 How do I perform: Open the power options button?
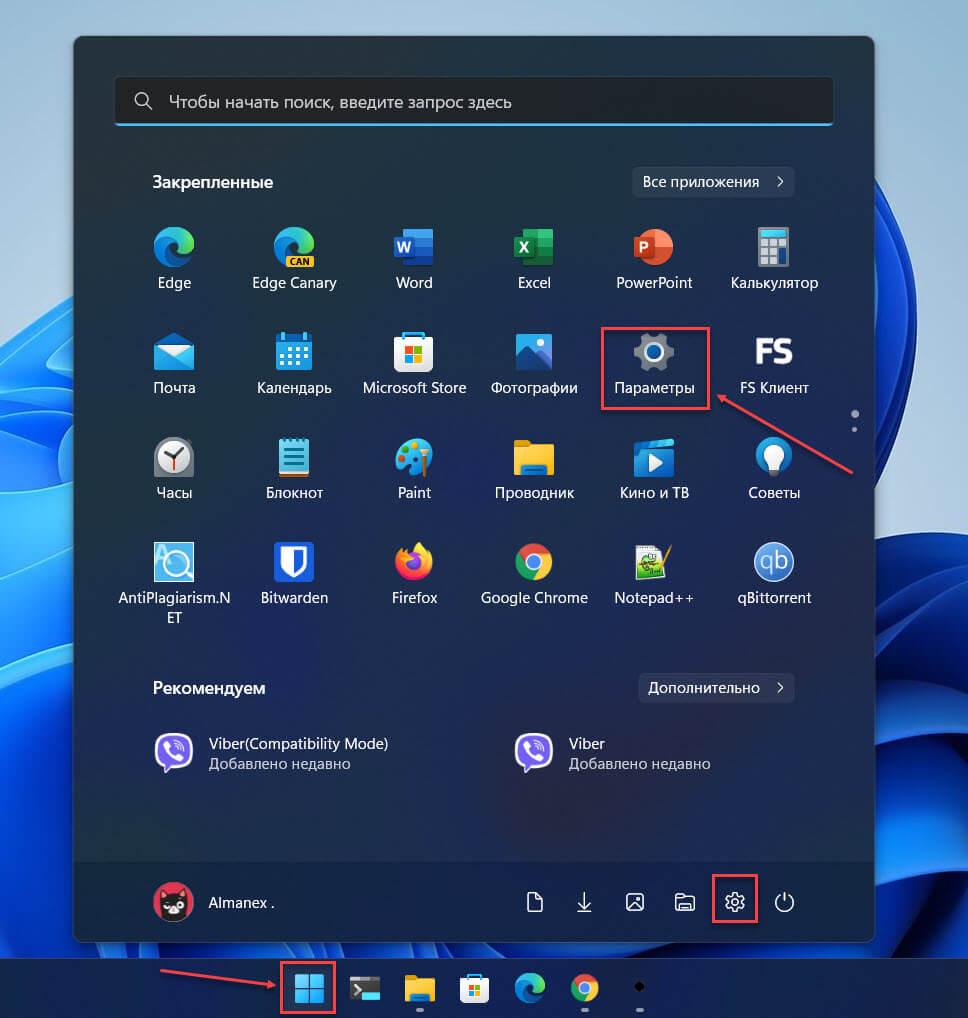pyautogui.click(x=784, y=902)
